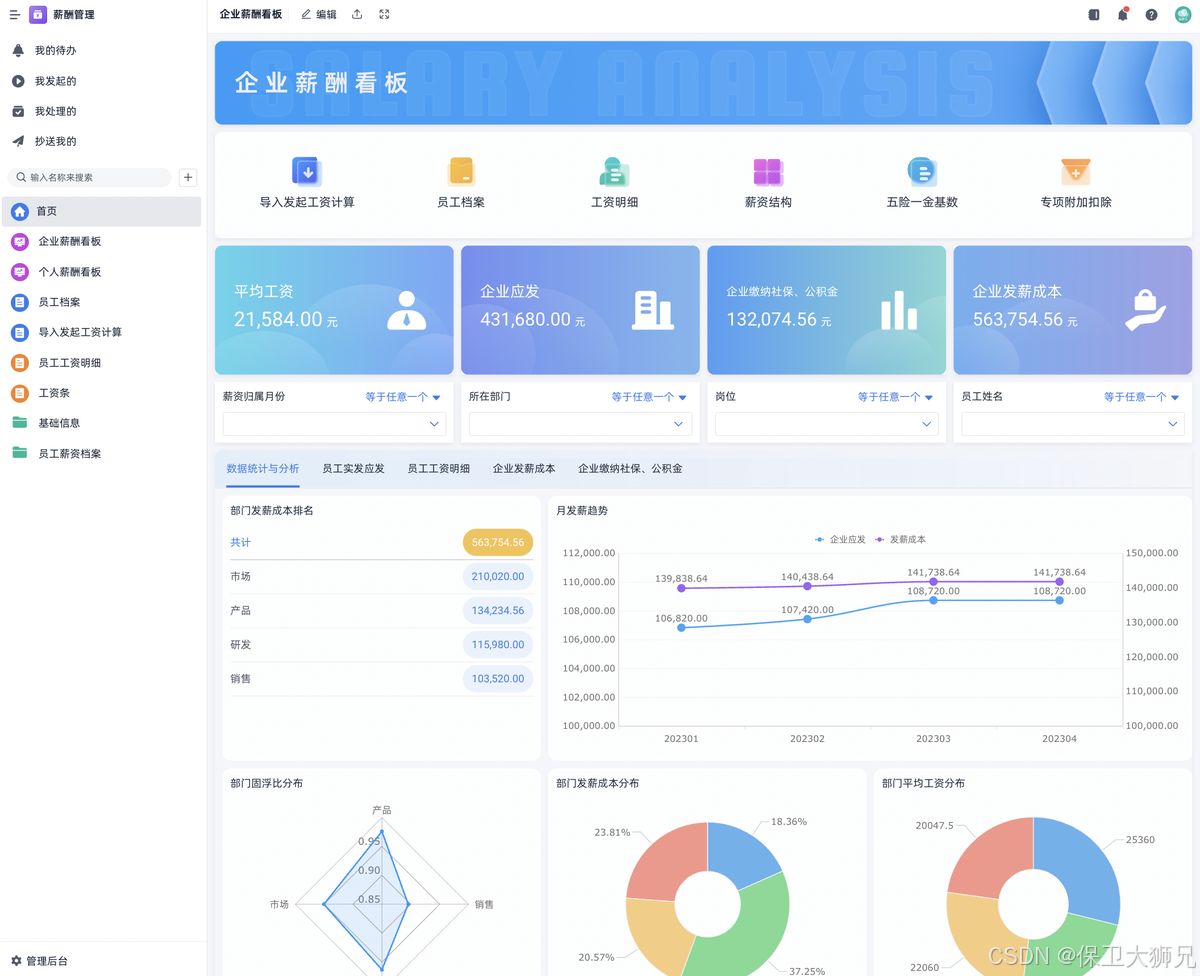Viewport: 1200px width, 976px height.
Task: Click the 平均工资 summary card
Action: tap(334, 310)
